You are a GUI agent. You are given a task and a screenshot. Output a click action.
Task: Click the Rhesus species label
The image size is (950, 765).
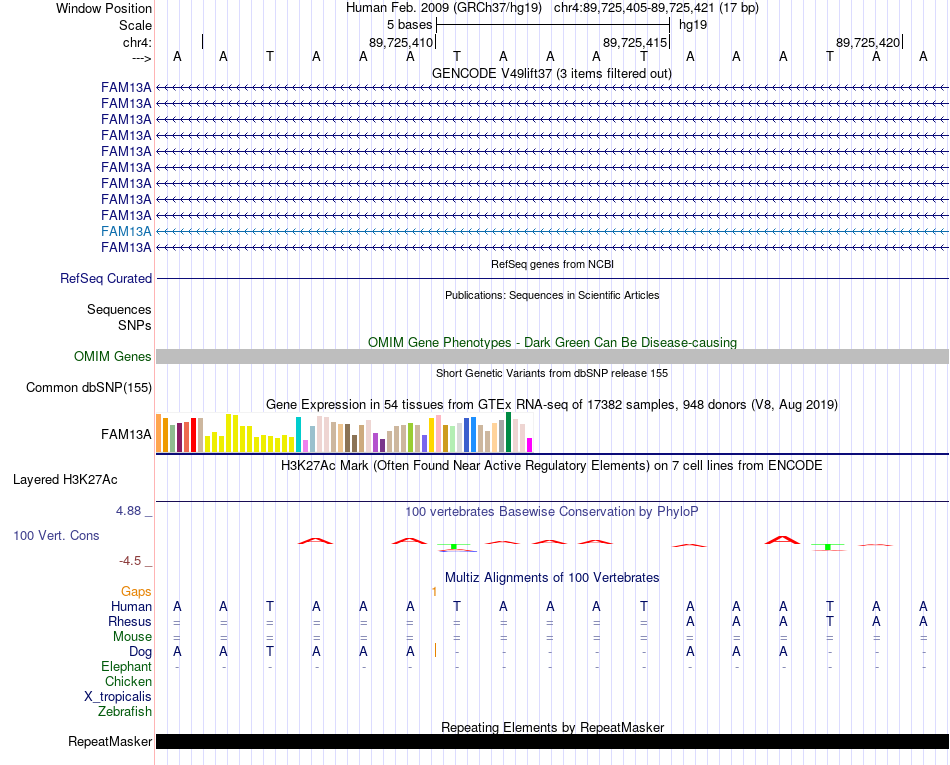click(x=130, y=621)
